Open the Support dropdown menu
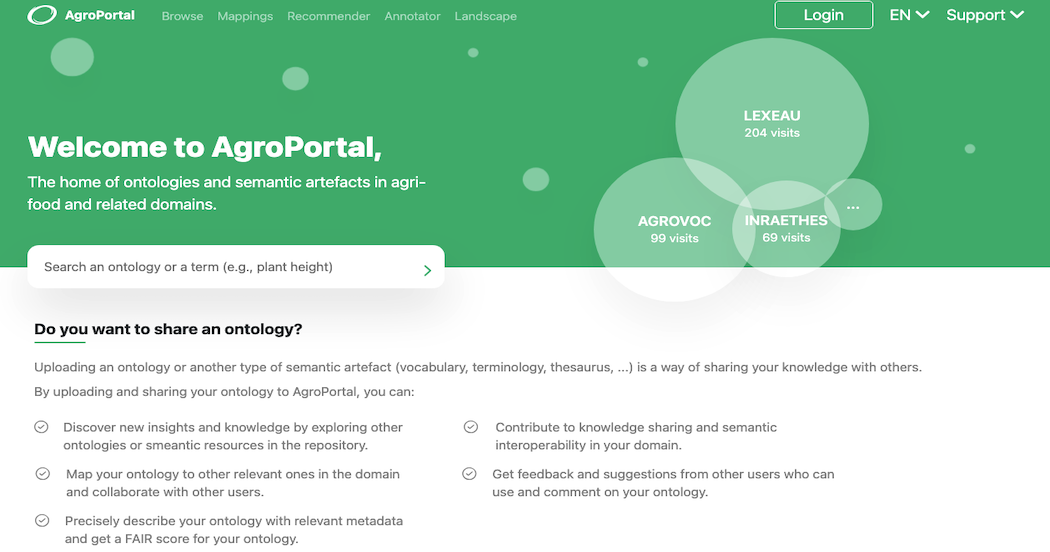The image size is (1050, 552). click(985, 15)
